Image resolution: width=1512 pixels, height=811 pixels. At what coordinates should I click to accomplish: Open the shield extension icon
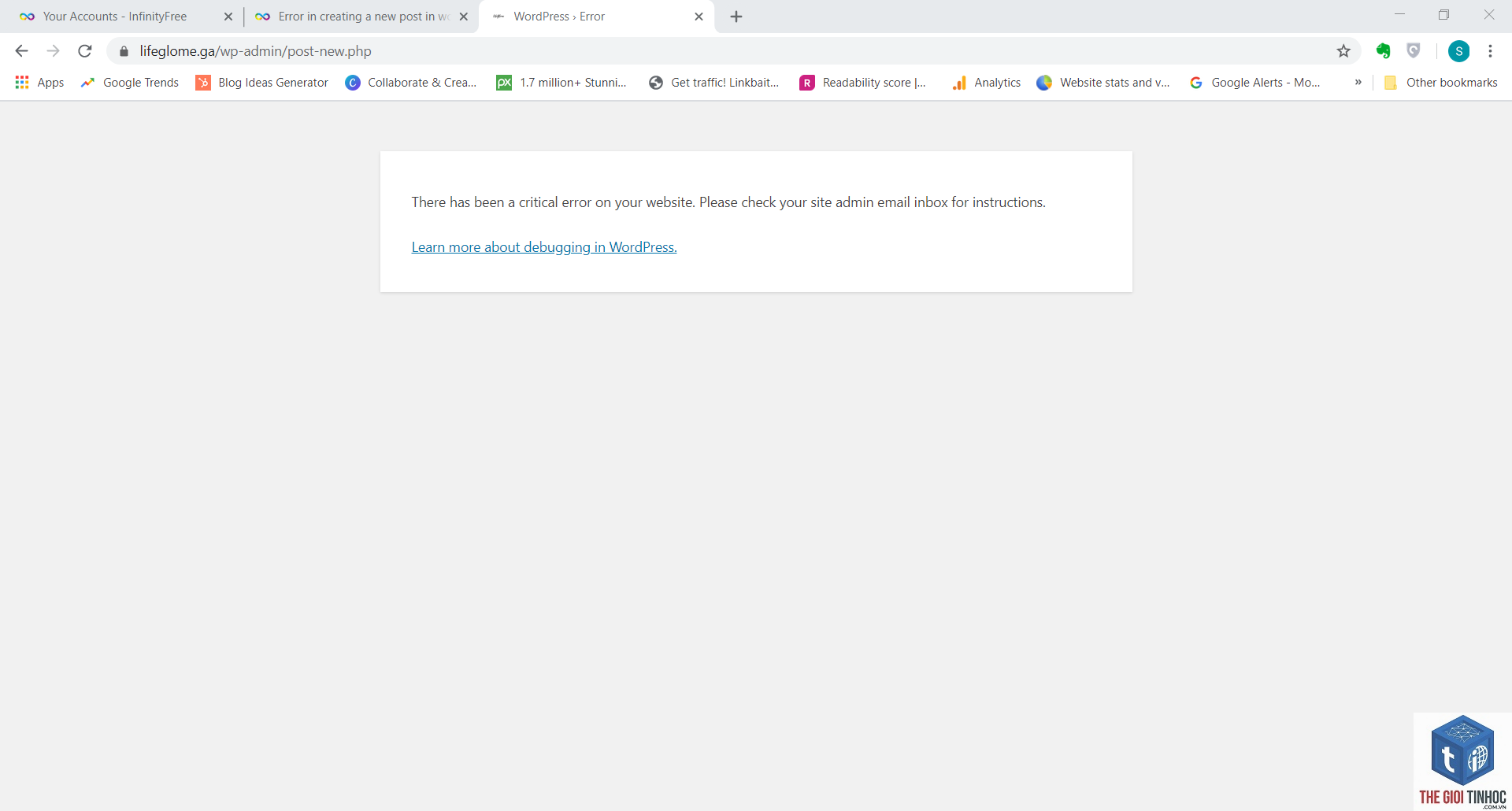(1414, 51)
